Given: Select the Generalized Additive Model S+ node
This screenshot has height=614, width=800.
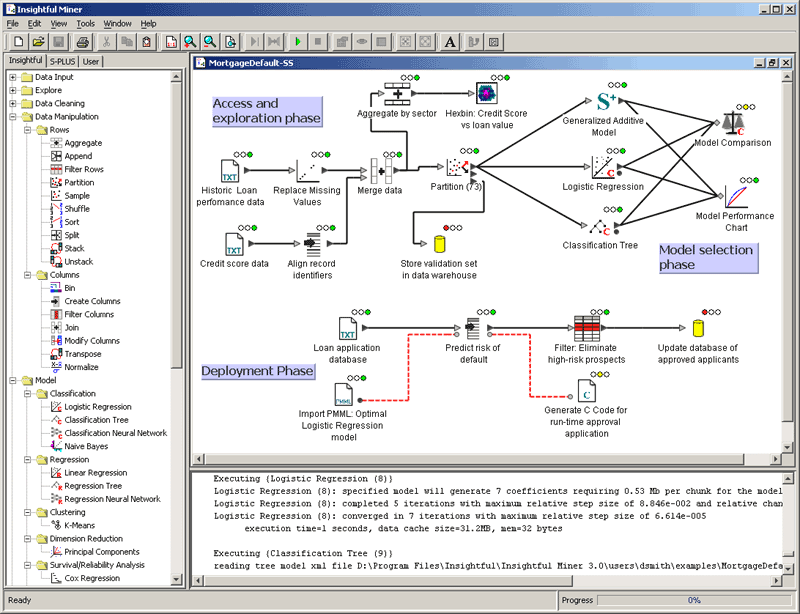Looking at the screenshot, I should [606, 102].
